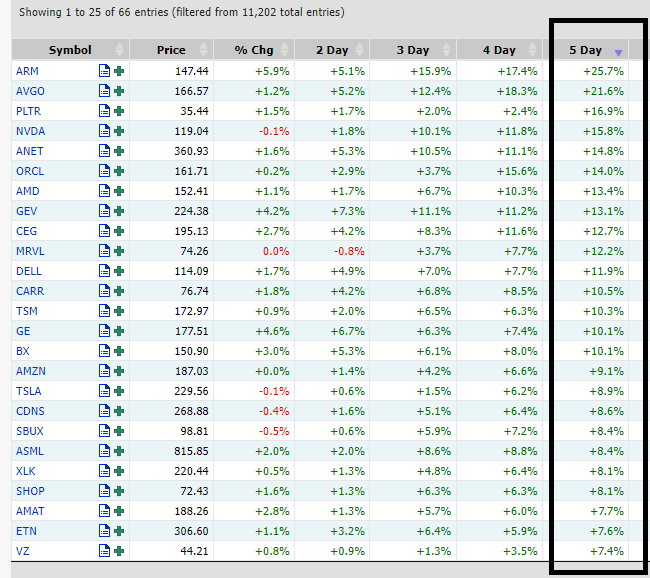Open the document icon for ARM

104,71
